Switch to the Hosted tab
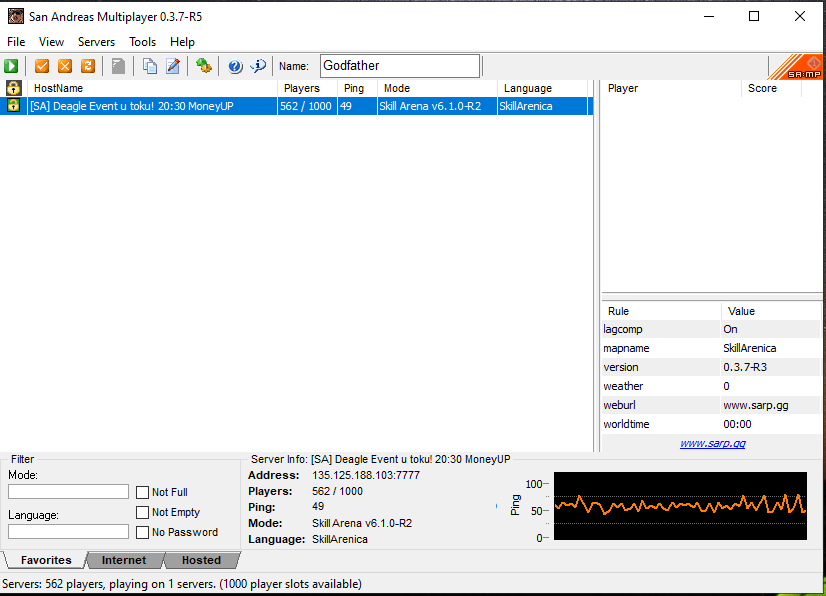This screenshot has height=596, width=826. coord(201,560)
